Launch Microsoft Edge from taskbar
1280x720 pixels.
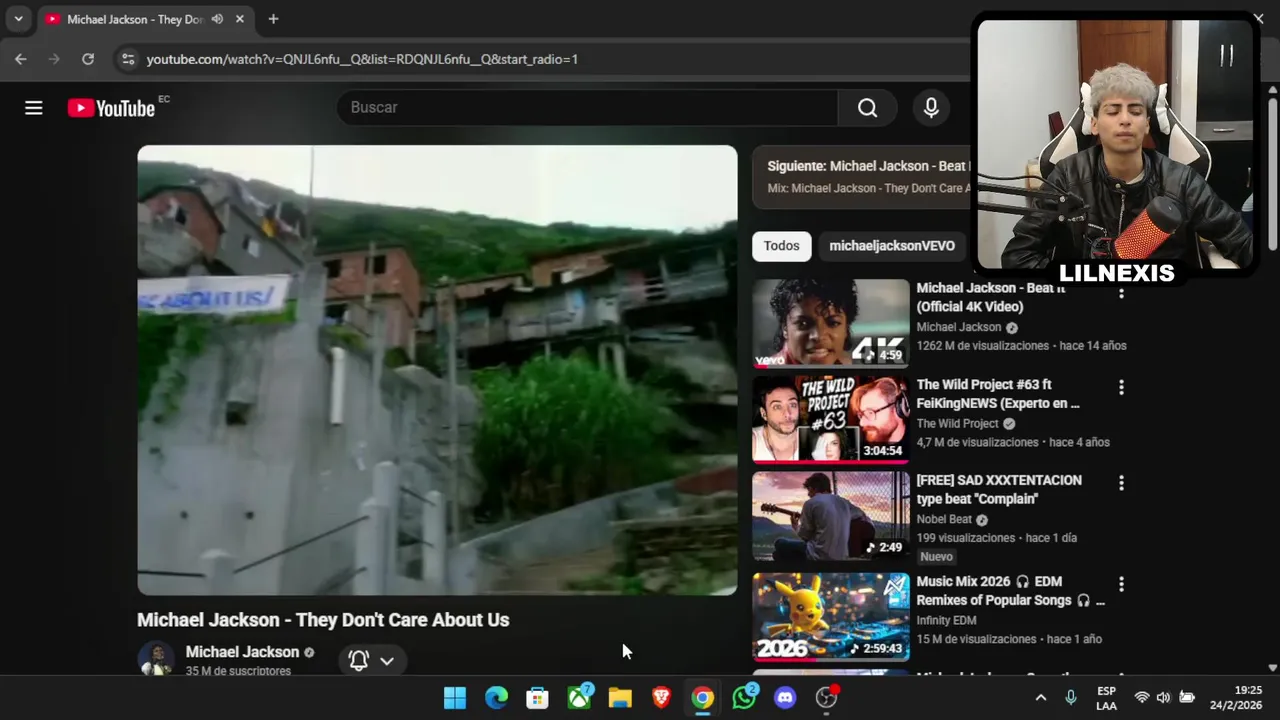pos(496,698)
